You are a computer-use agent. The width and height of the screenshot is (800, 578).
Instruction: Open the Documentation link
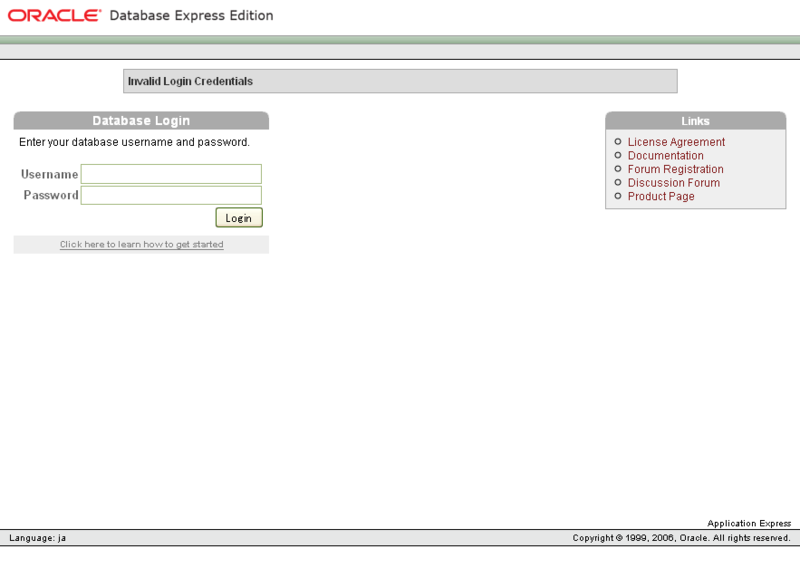[x=665, y=156]
